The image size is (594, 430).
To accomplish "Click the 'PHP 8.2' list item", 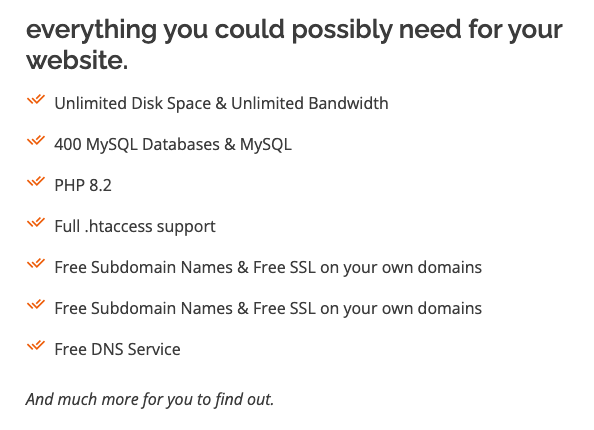I will pos(83,186).
